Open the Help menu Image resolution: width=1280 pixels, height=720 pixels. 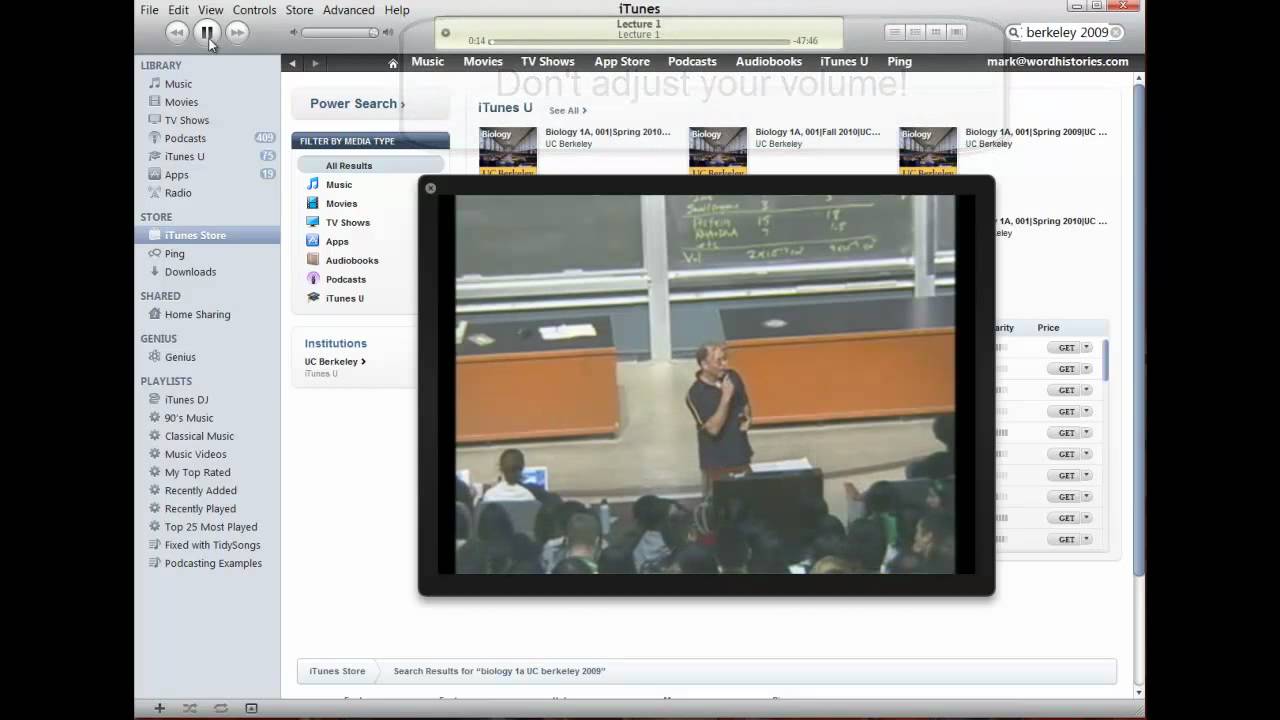(x=397, y=10)
